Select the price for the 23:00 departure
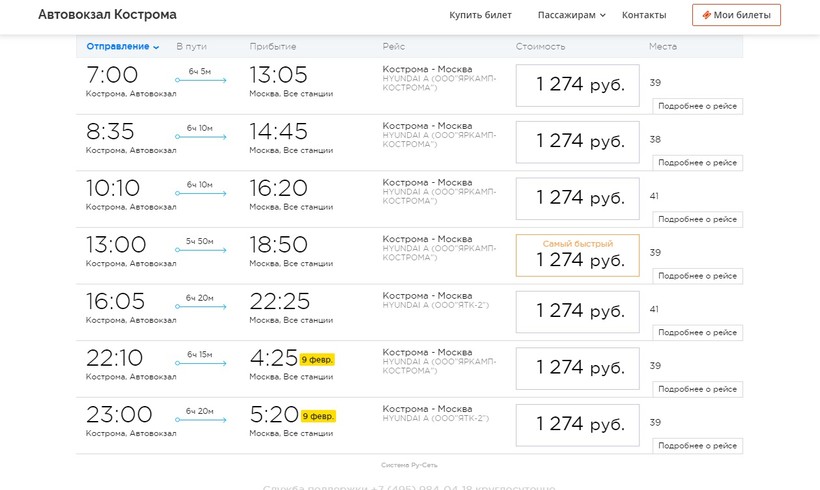The image size is (820, 490). pos(577,425)
